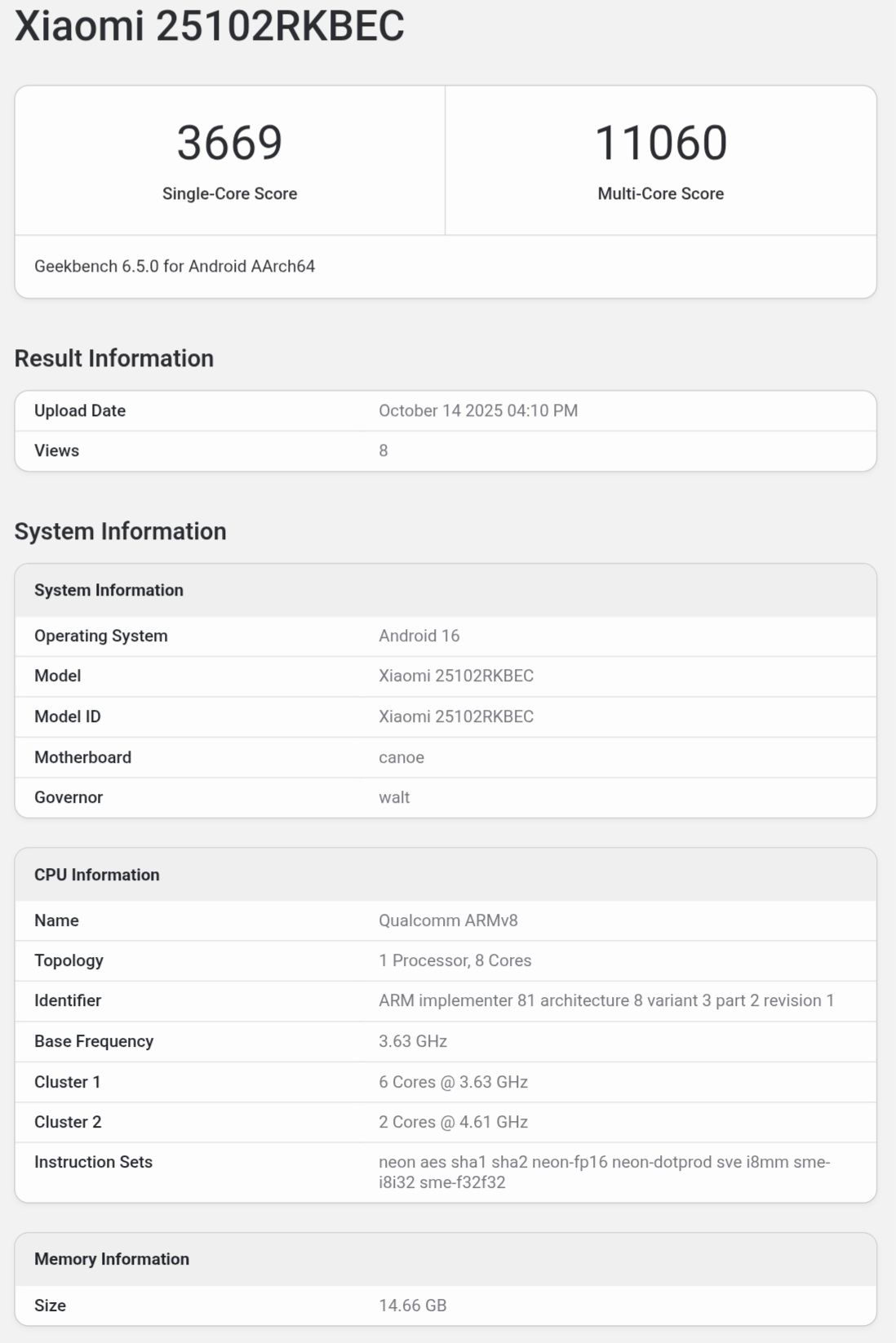Click the Multi-Core Score label
896x1343 pixels.
[660, 193]
